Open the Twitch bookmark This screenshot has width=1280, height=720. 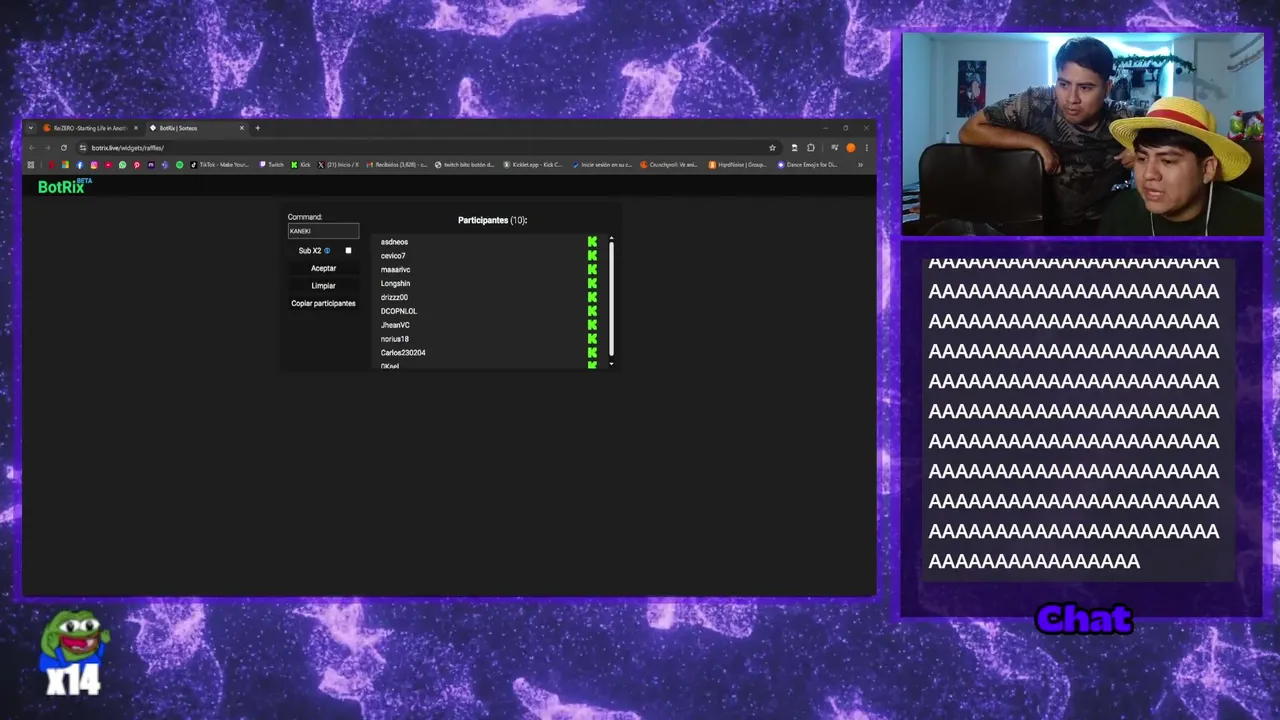[272, 165]
